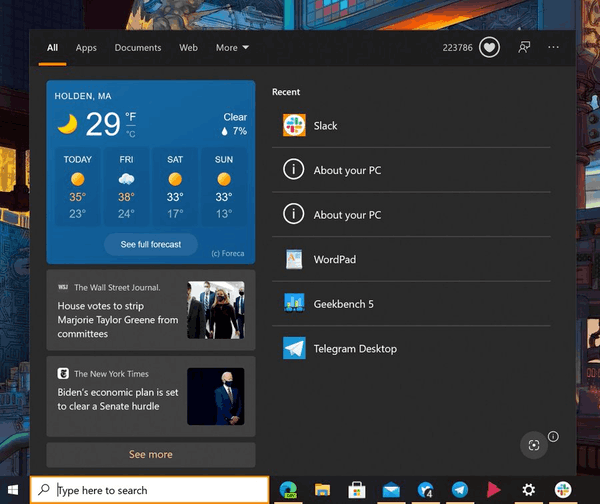Viewport: 600px width, 504px height.
Task: Open Slack from the Recent list
Action: pyautogui.click(x=411, y=125)
